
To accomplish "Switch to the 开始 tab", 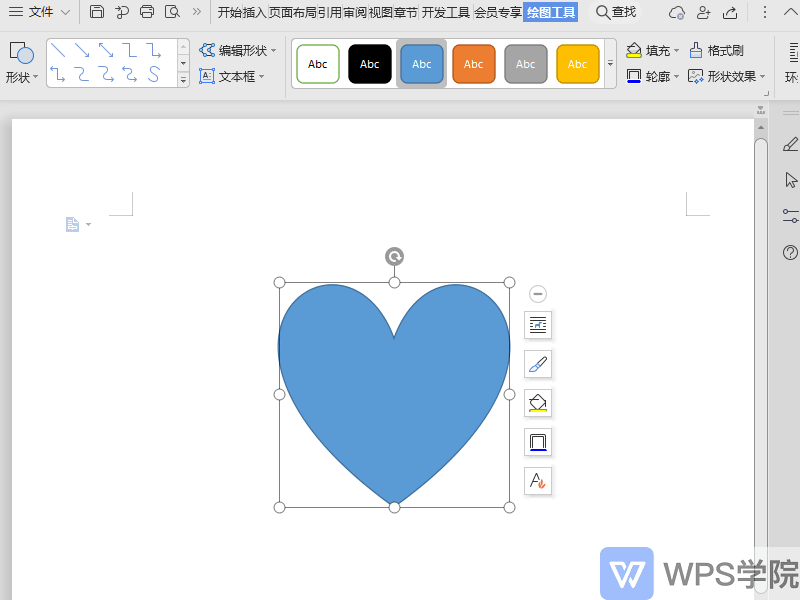I will coord(230,12).
